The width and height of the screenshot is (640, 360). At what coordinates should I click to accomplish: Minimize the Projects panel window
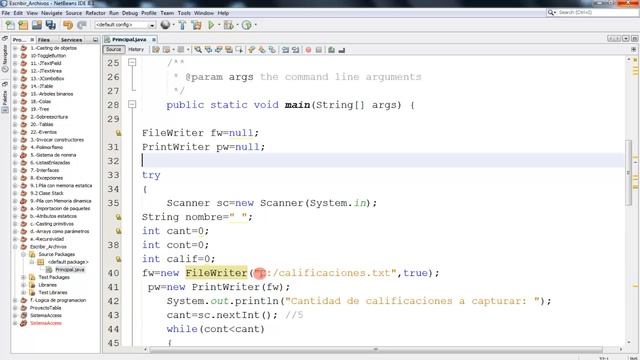[x=95, y=40]
